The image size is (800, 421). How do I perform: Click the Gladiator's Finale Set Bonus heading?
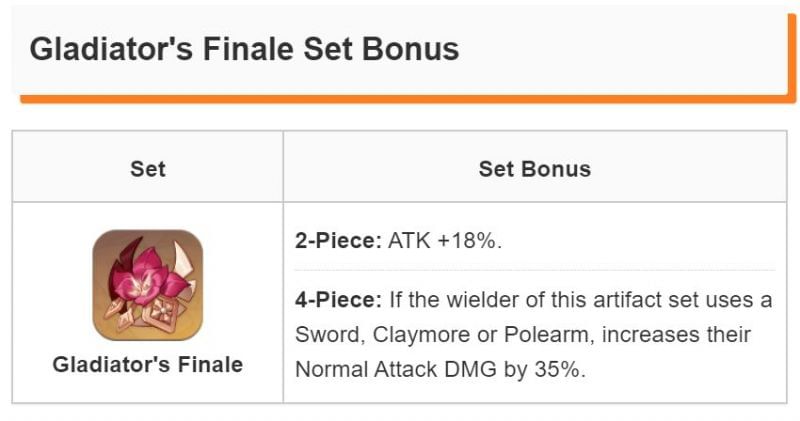[x=244, y=49]
